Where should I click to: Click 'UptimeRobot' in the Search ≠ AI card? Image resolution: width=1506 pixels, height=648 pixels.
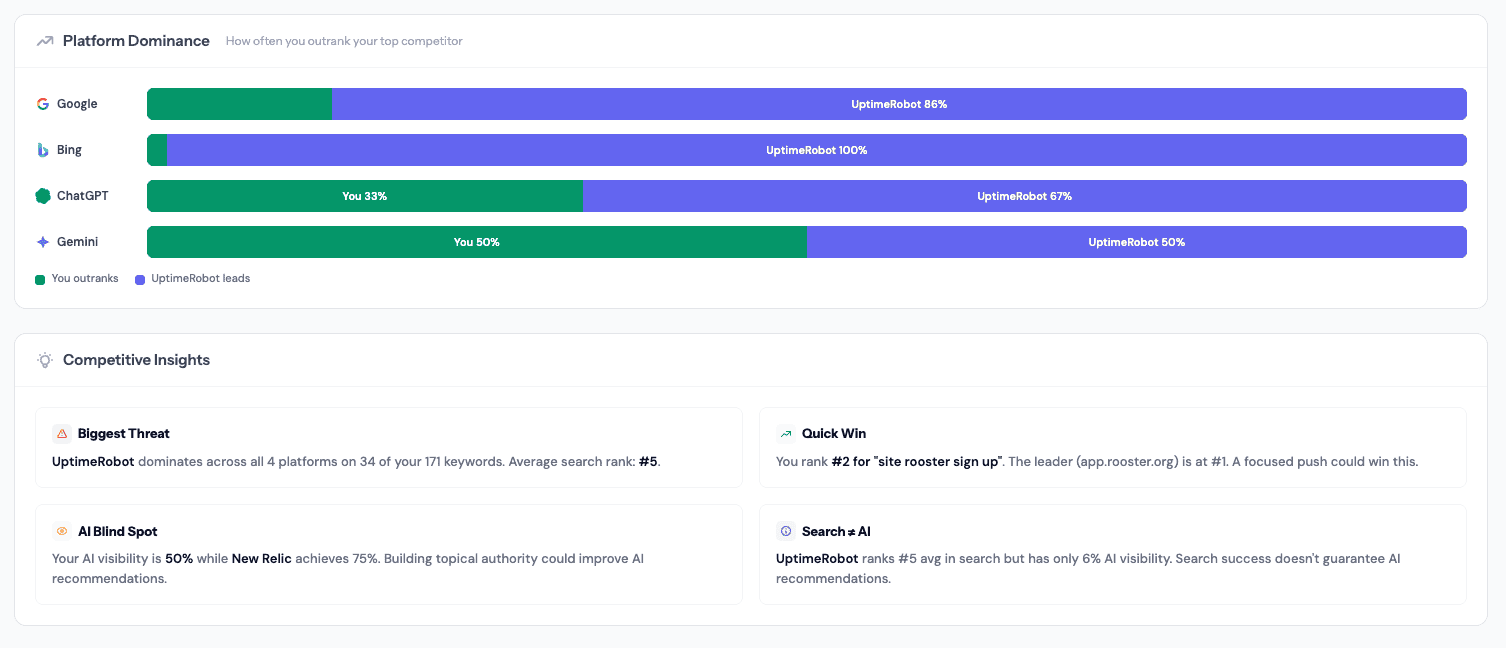pos(817,559)
